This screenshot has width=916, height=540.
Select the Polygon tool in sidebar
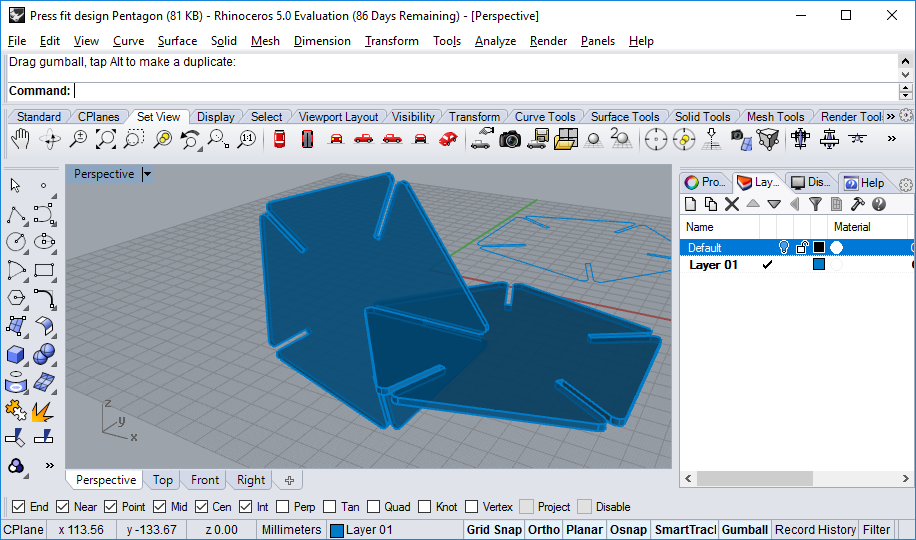[x=16, y=297]
